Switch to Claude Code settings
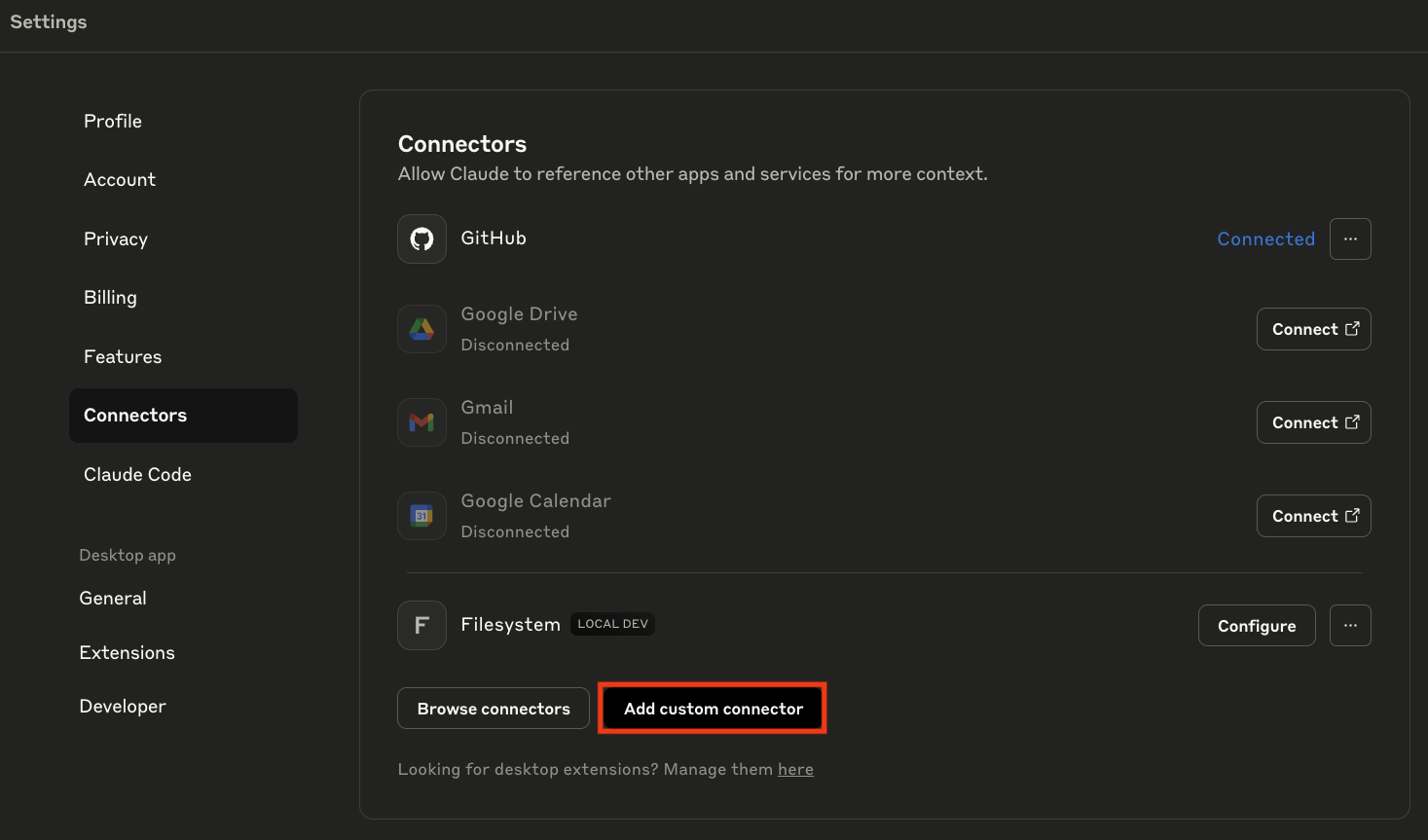Screen dimensions: 1428x840 point(137,474)
